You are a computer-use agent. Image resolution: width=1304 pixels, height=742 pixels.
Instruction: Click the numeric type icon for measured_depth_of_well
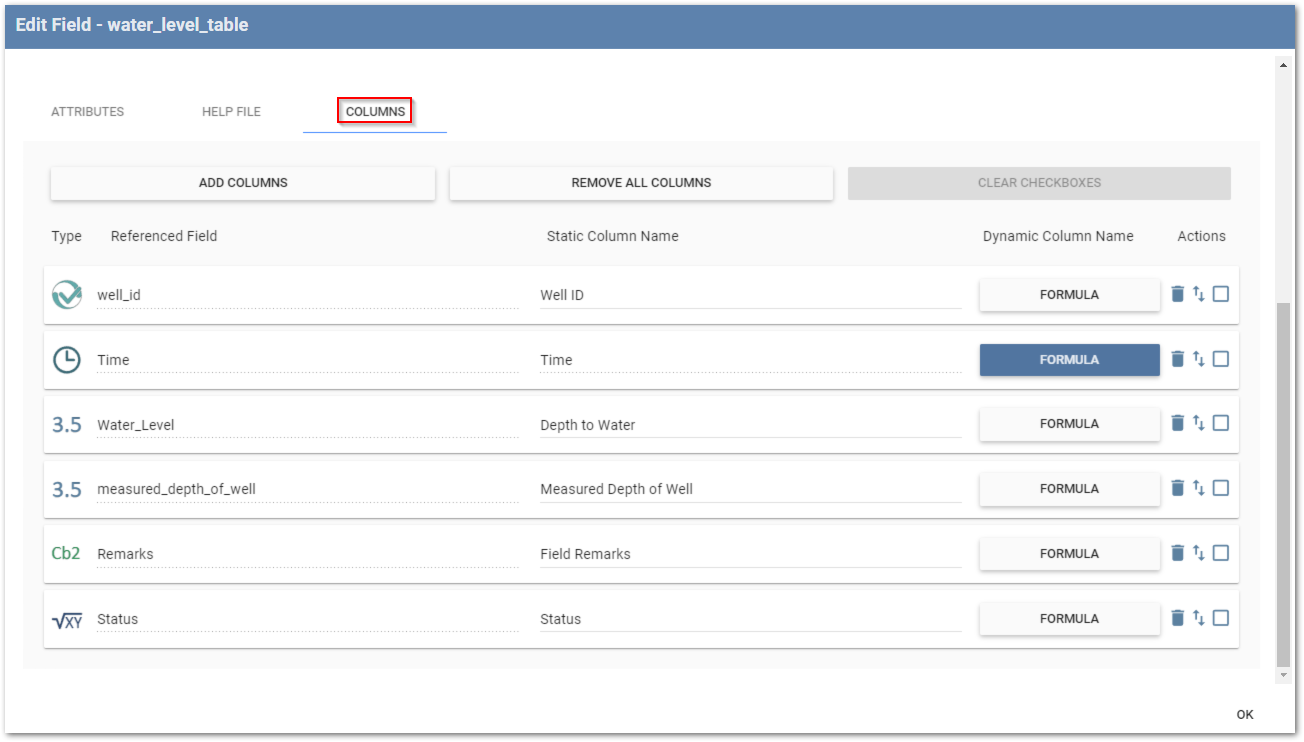tap(66, 488)
